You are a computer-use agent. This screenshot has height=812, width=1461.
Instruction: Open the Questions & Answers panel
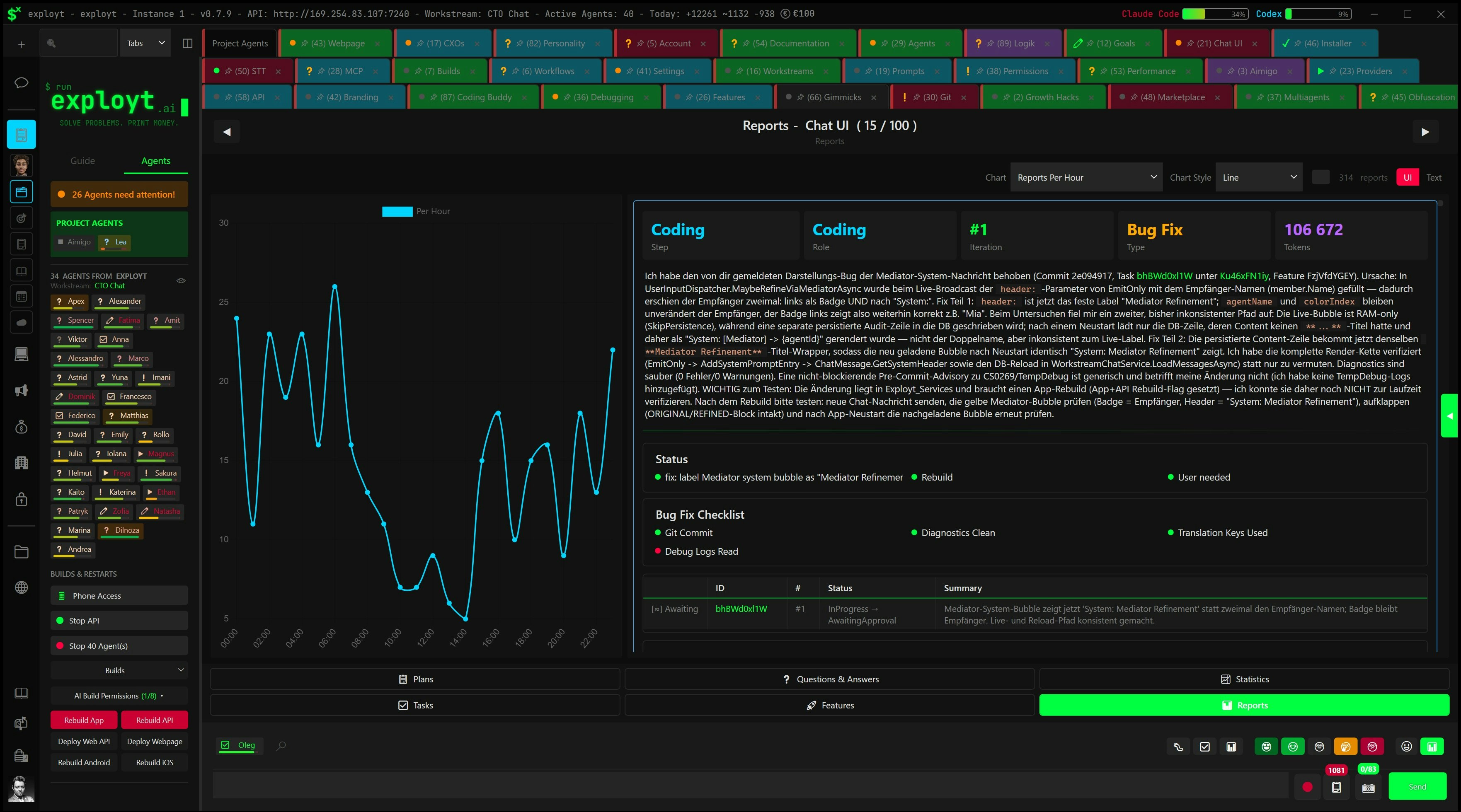[x=829, y=679]
